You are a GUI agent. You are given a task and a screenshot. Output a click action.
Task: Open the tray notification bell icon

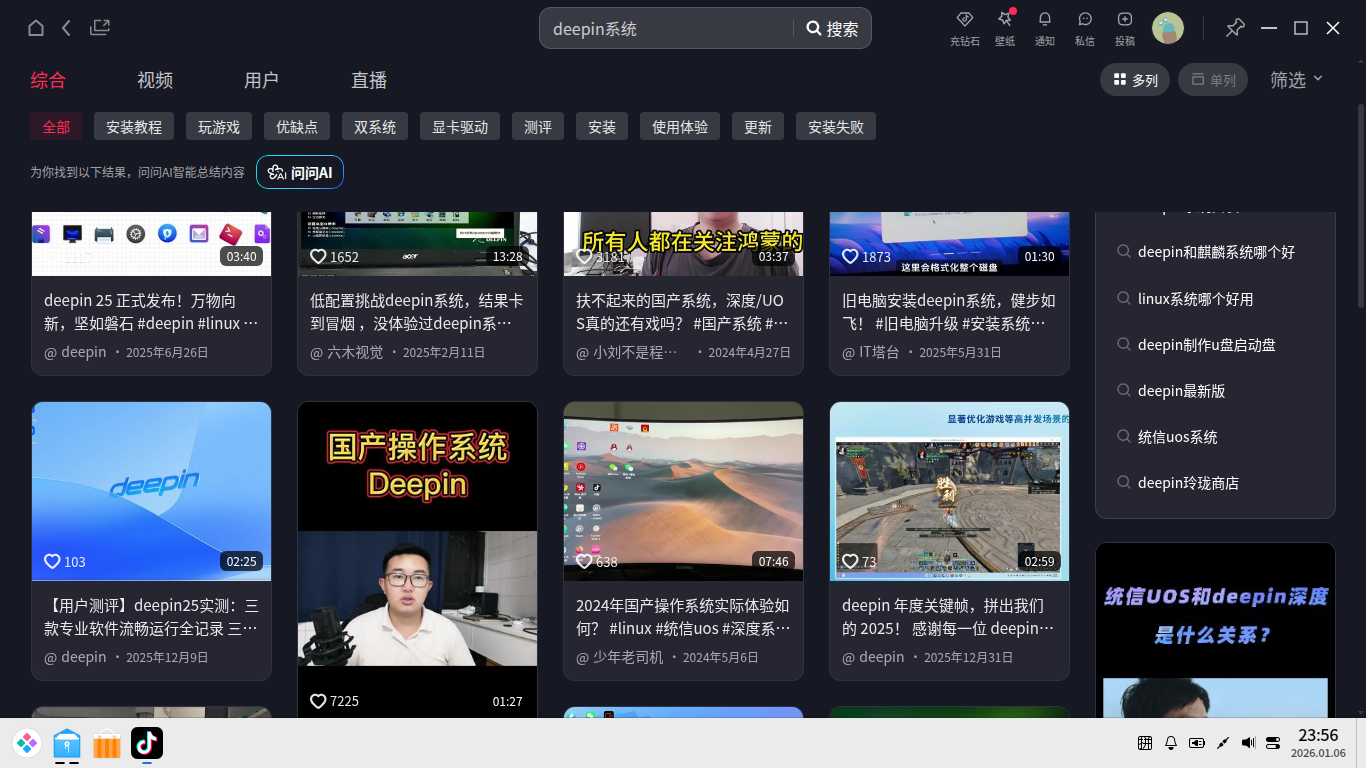(1171, 743)
